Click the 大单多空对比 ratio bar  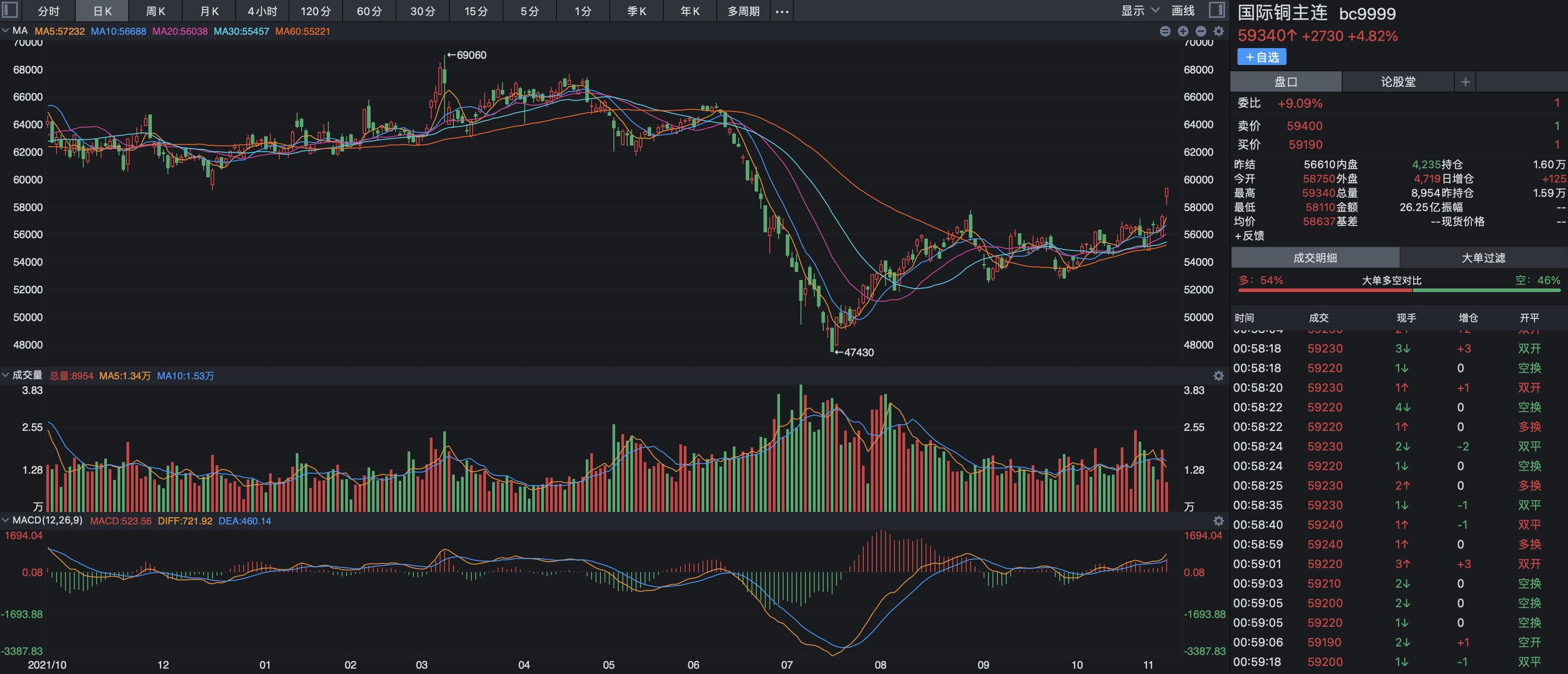(x=1399, y=290)
